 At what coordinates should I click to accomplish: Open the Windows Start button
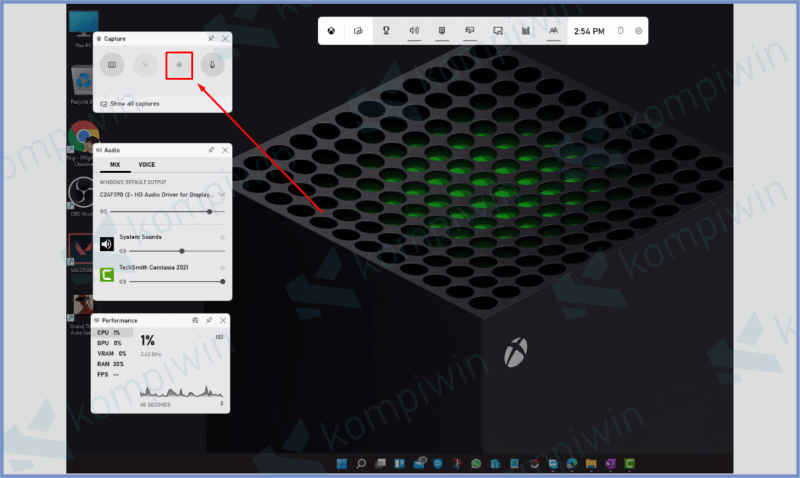[342, 464]
